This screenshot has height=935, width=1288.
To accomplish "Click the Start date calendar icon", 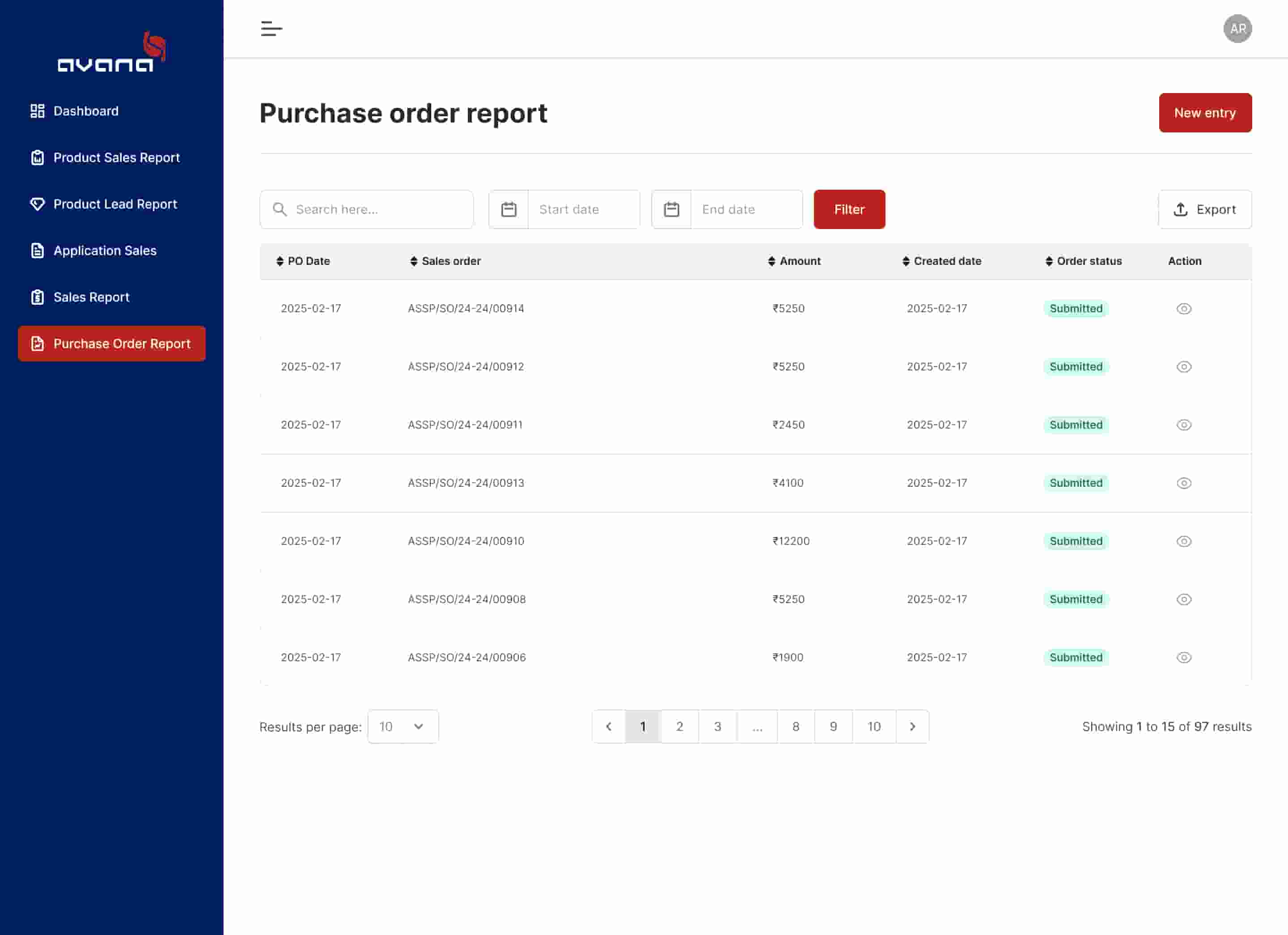I will click(508, 210).
